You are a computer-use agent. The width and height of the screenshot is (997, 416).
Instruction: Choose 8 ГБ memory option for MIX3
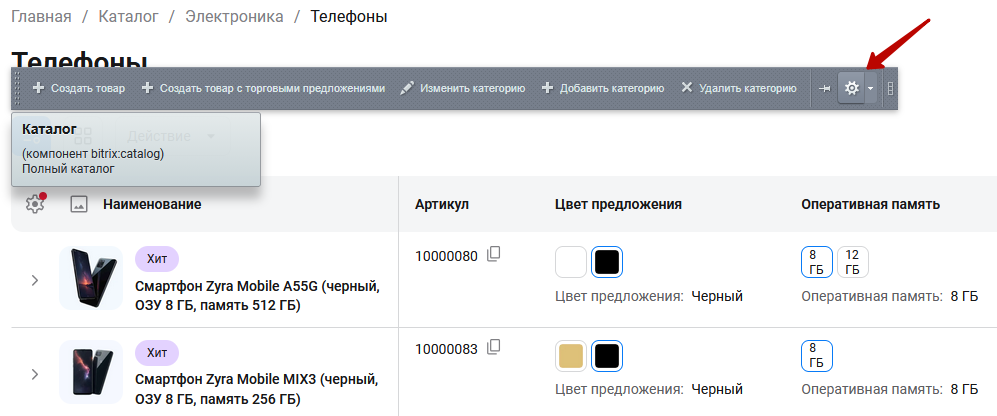[x=816, y=356]
